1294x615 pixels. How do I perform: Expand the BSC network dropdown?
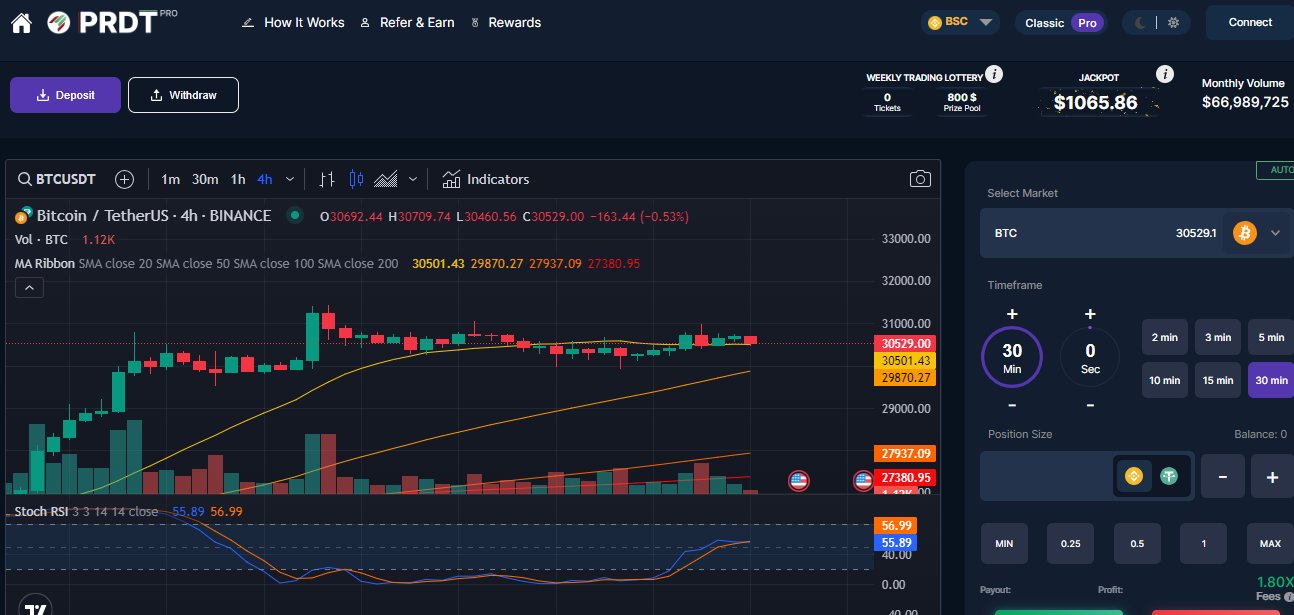960,22
